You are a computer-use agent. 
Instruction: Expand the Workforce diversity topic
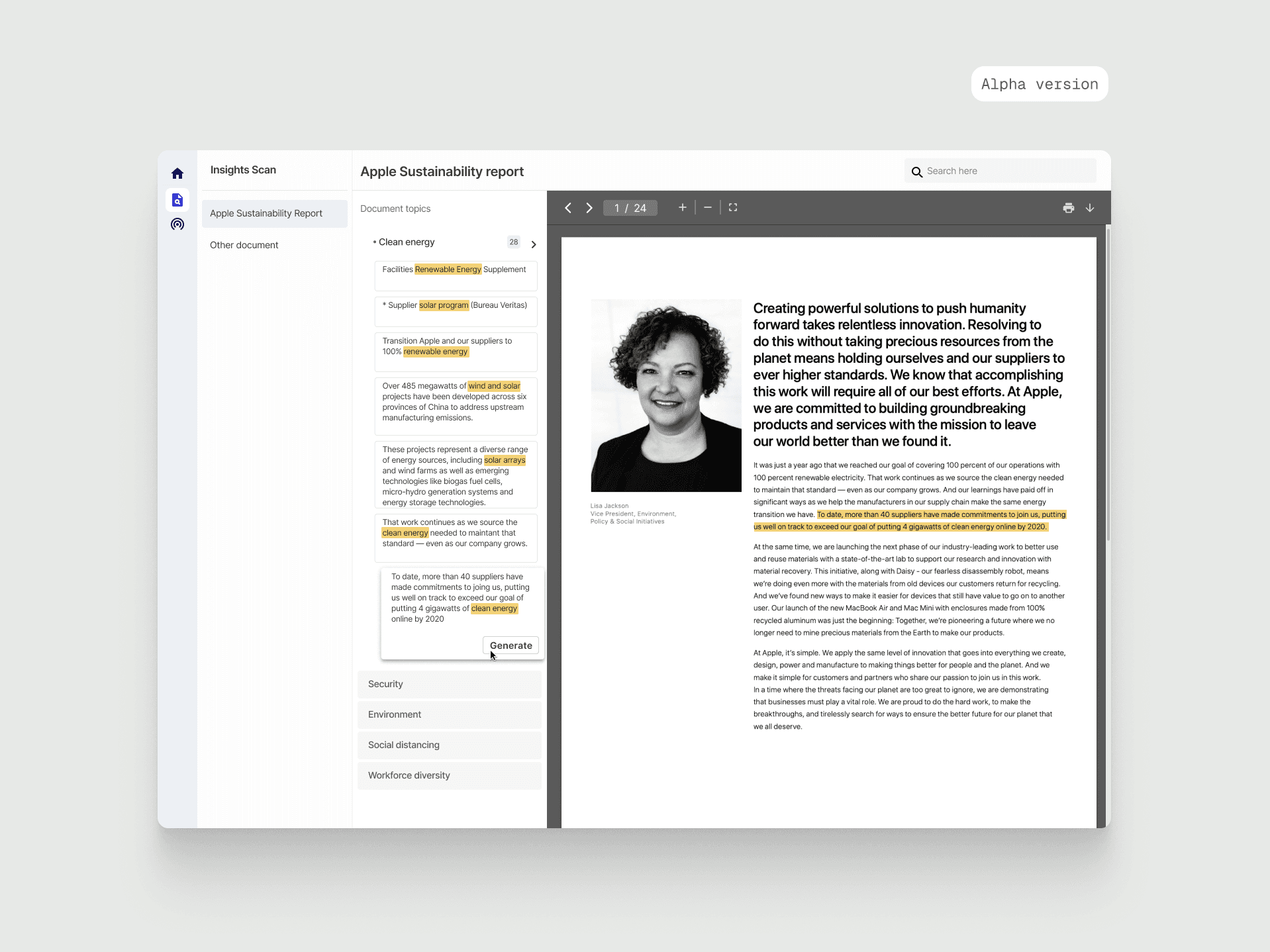tap(450, 776)
